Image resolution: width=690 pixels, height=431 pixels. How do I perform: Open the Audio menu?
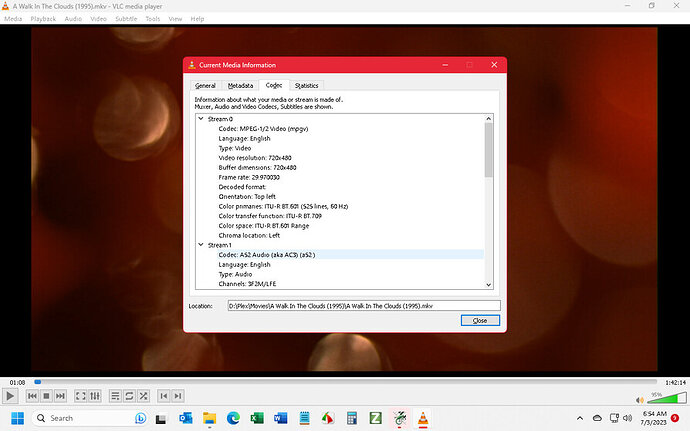[73, 19]
